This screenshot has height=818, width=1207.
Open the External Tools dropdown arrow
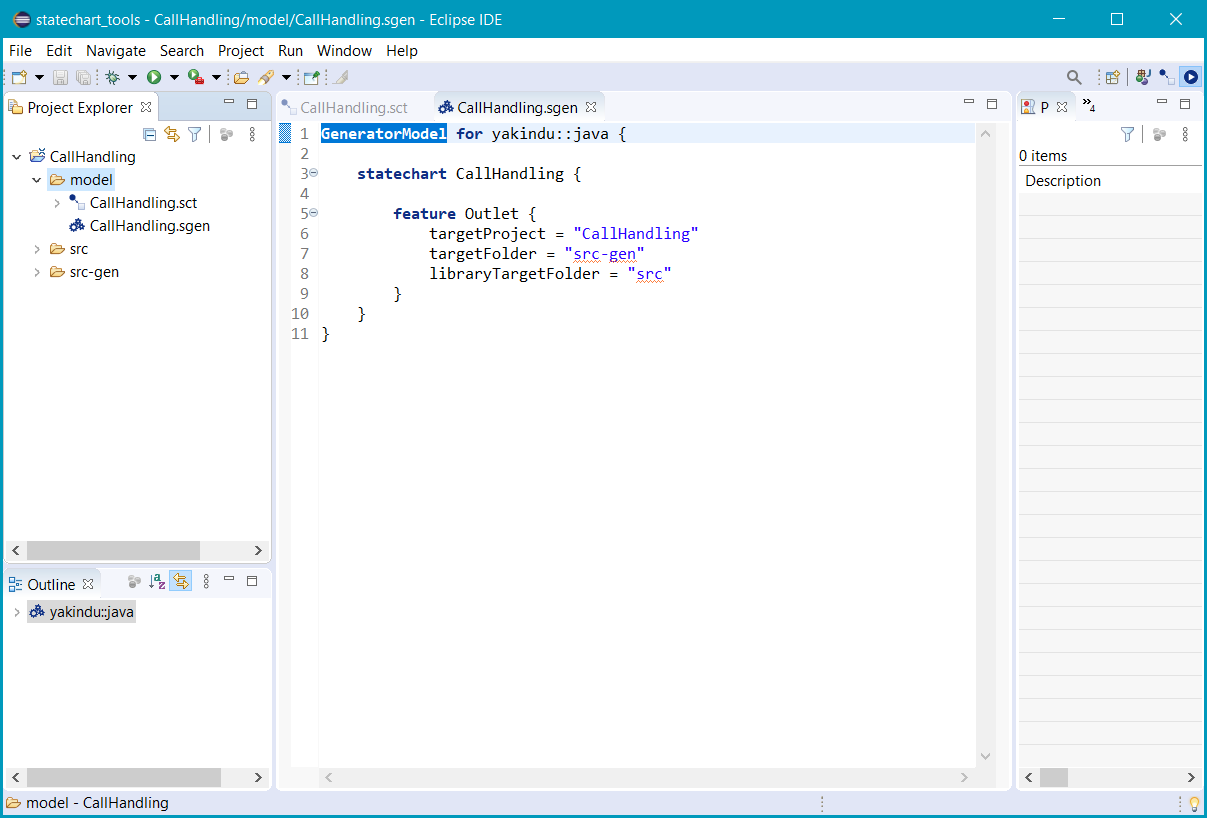216,77
